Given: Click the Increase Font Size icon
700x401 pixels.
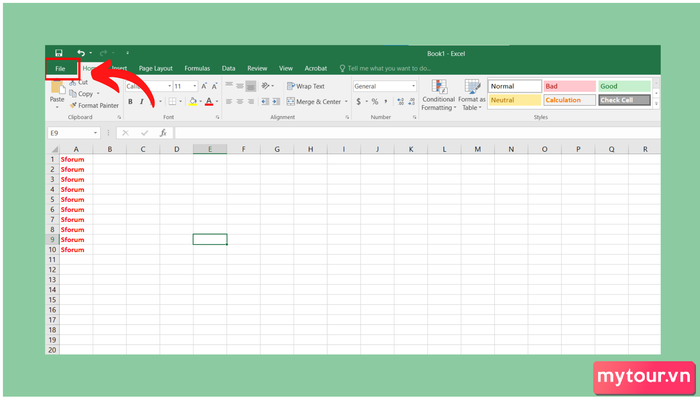Looking at the screenshot, I should pyautogui.click(x=204, y=86).
